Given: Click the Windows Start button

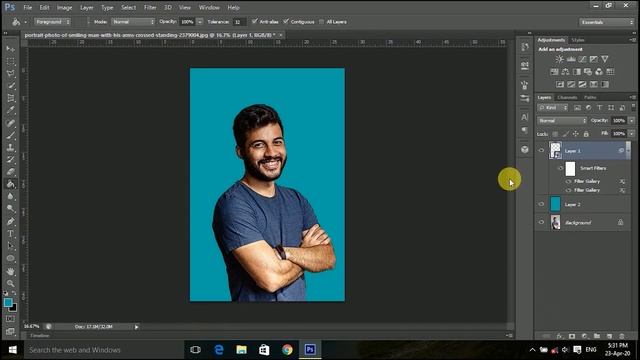Looking at the screenshot, I should pyautogui.click(x=12, y=350).
